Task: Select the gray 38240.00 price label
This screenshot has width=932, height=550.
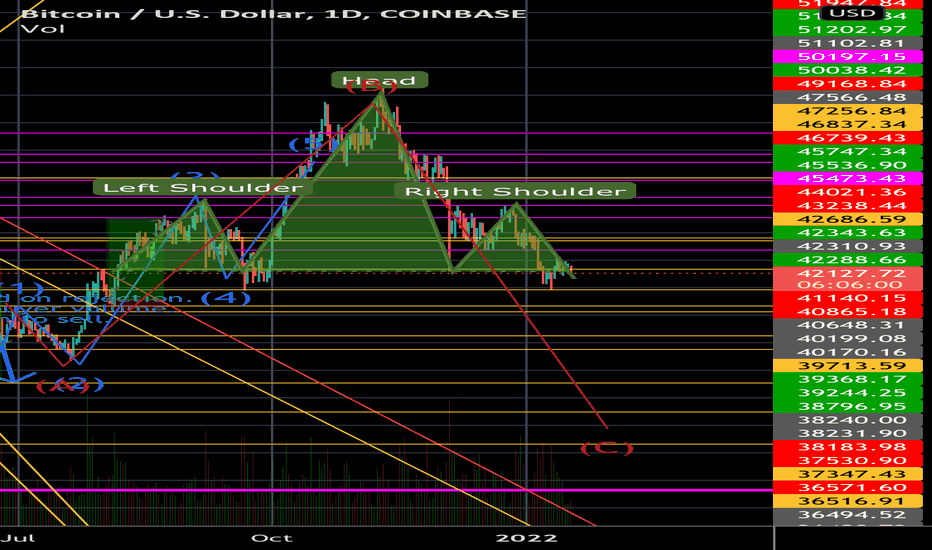Action: pos(848,420)
